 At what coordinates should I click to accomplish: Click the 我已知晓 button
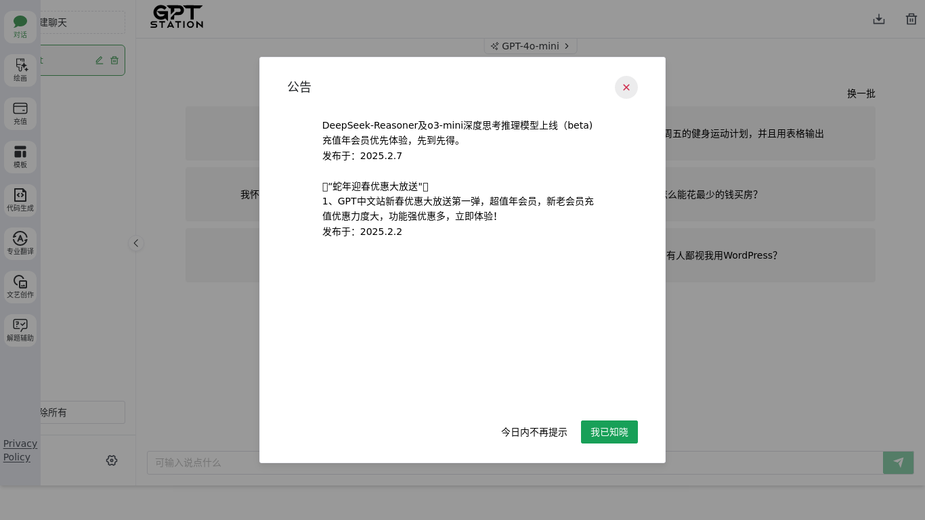[x=609, y=432]
